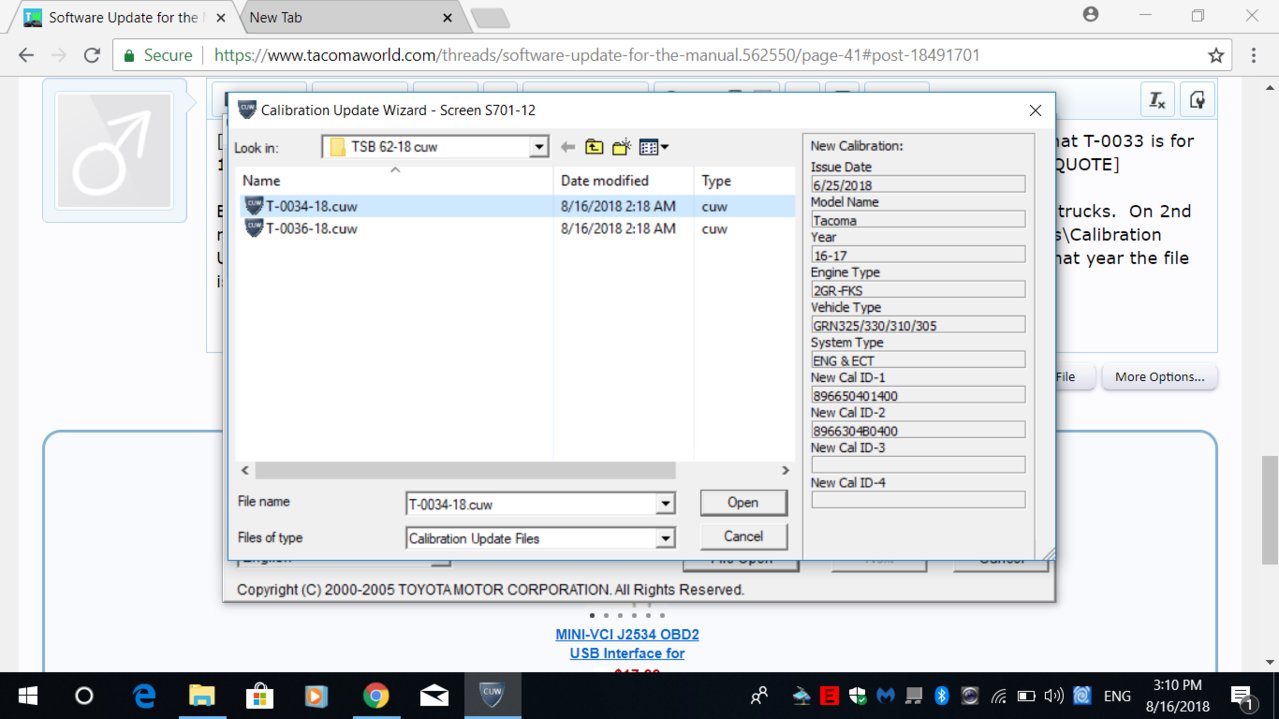Click Remove Formatting icon in forum editor
The width and height of the screenshot is (1279, 719).
[x=1157, y=99]
